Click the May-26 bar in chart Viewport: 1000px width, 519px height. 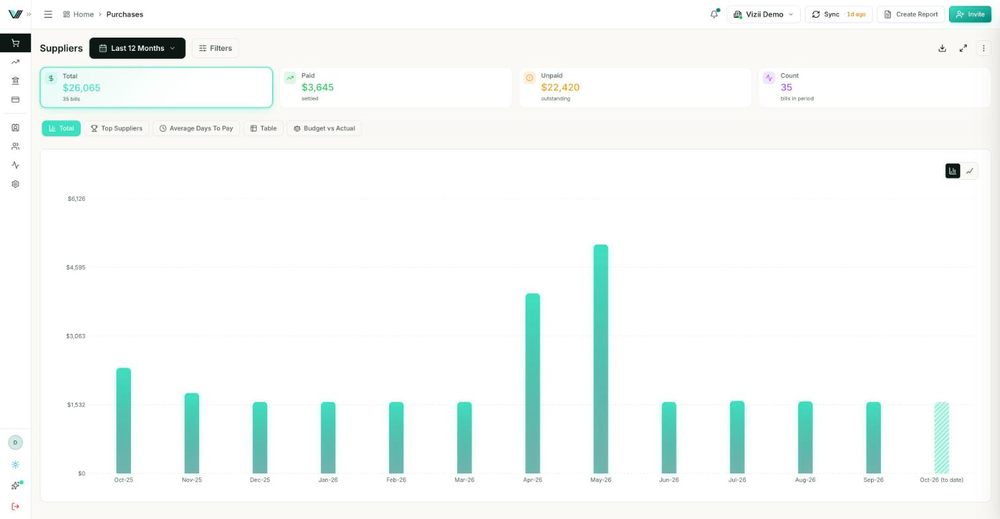(601, 359)
